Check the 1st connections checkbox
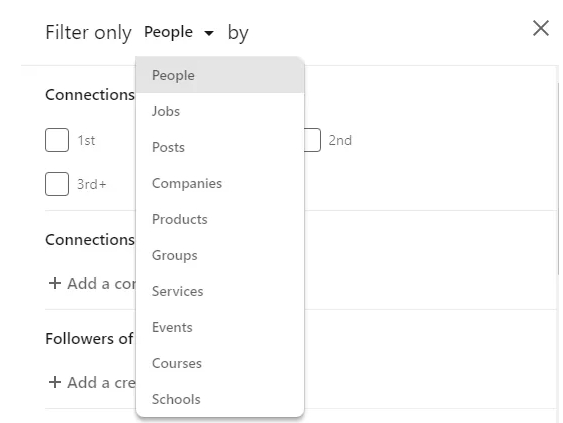Screen dimensions: 563x423 coord(57,140)
